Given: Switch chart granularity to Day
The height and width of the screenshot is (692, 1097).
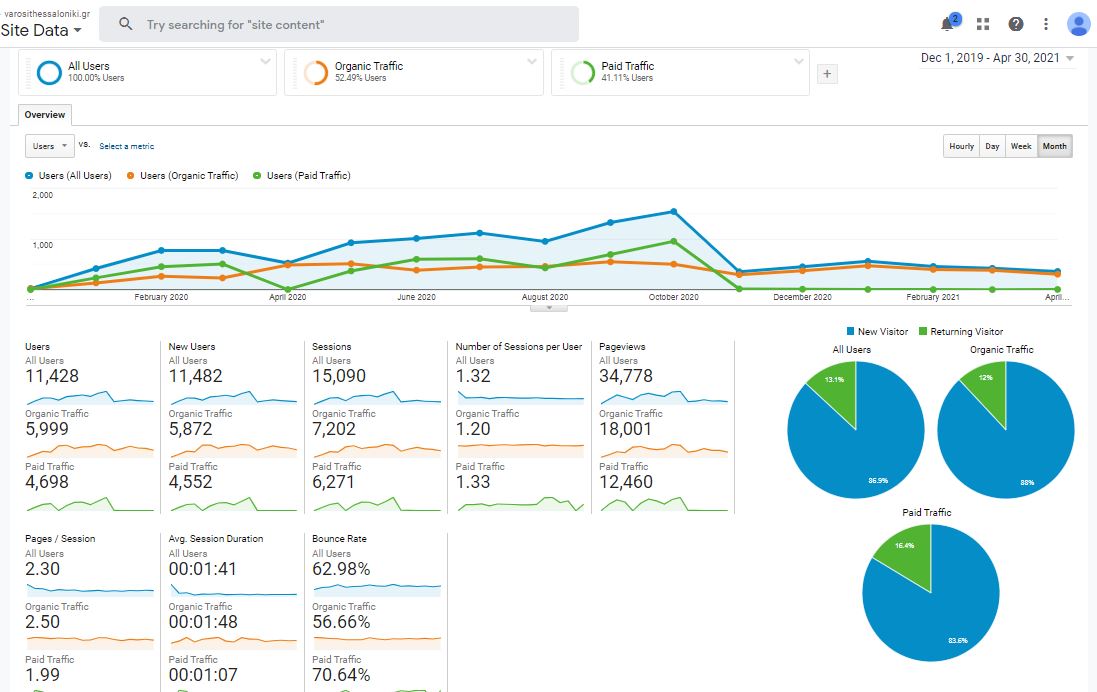Looking at the screenshot, I should click(x=992, y=146).
